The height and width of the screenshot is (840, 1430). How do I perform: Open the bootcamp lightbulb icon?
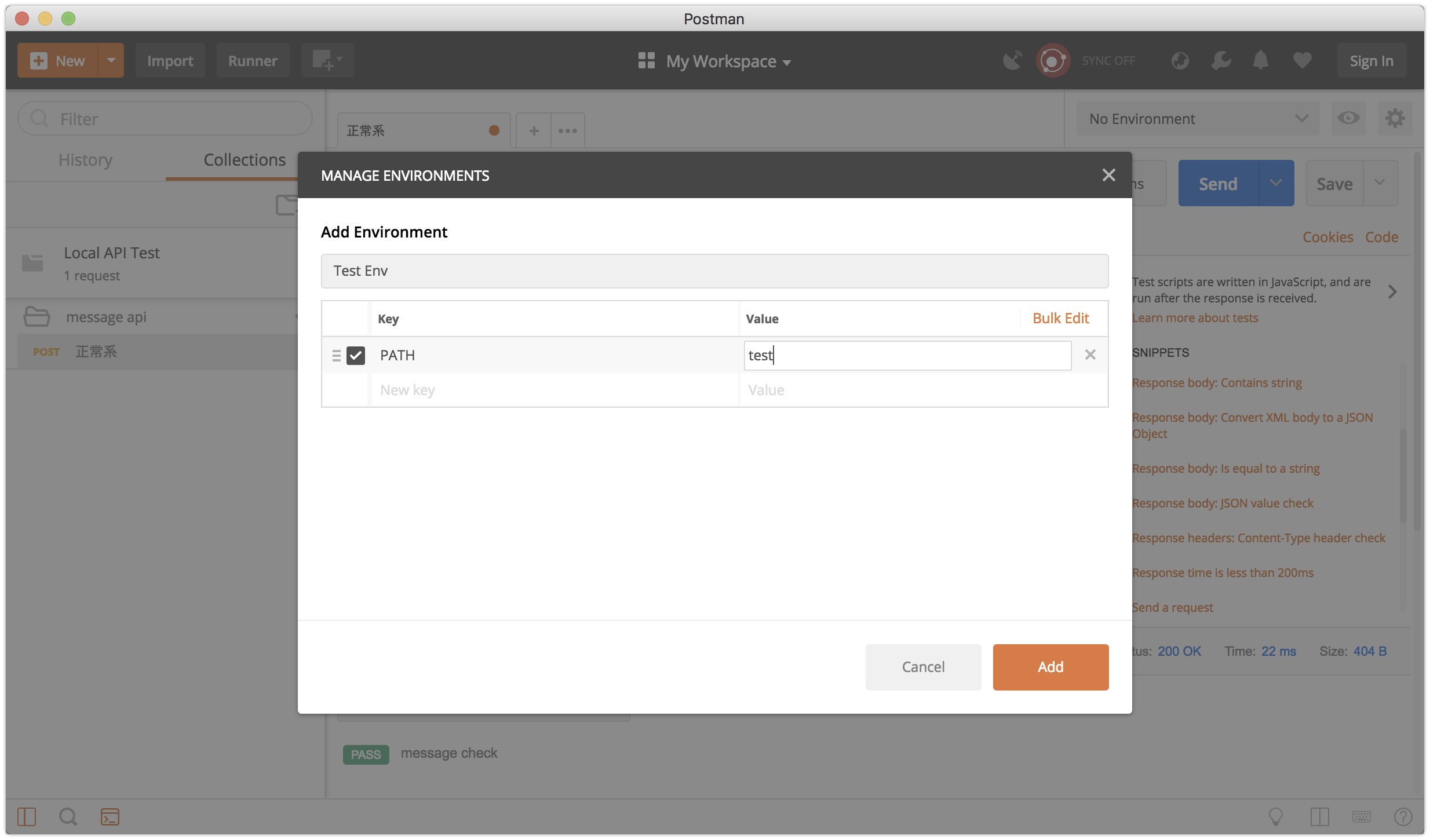[x=1276, y=817]
